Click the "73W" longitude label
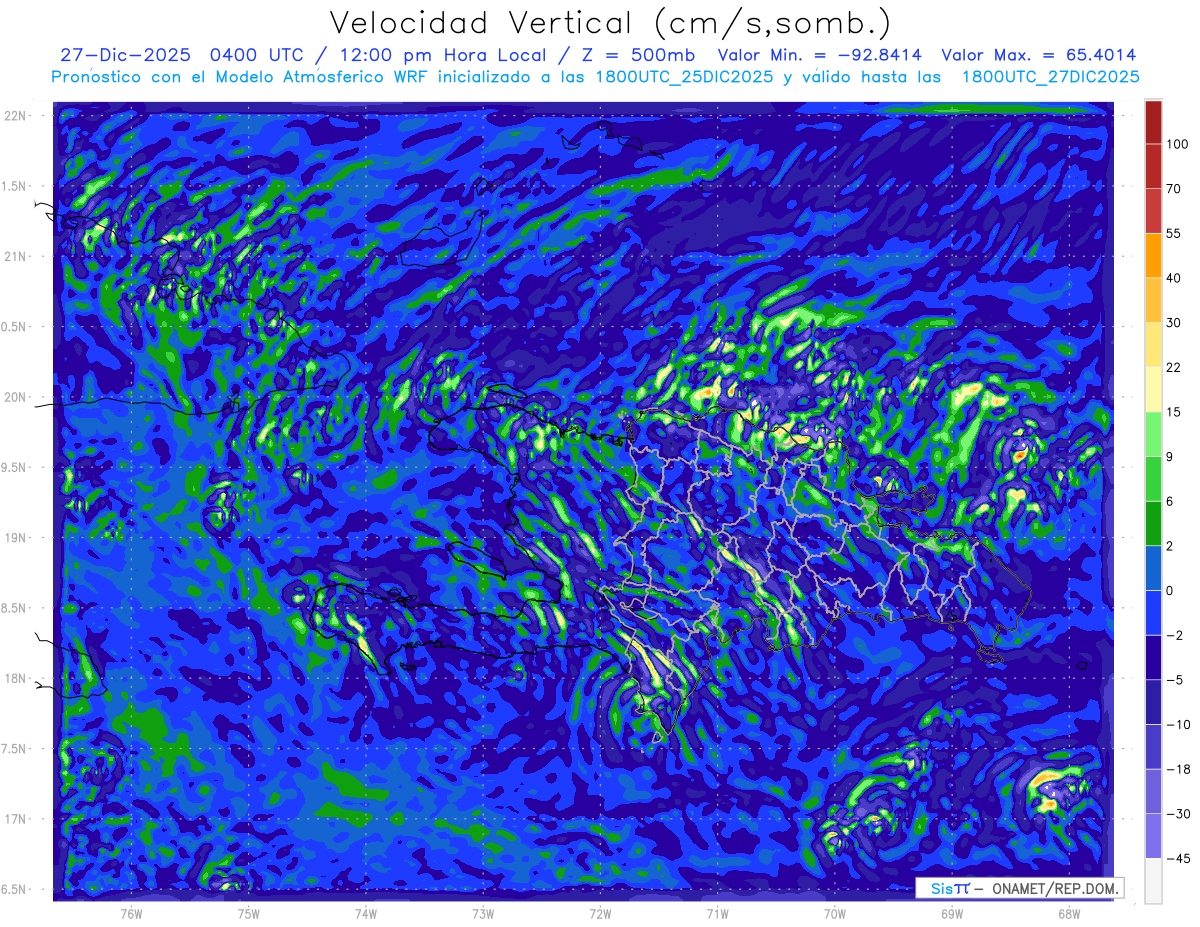The image size is (1200, 927). [x=483, y=913]
